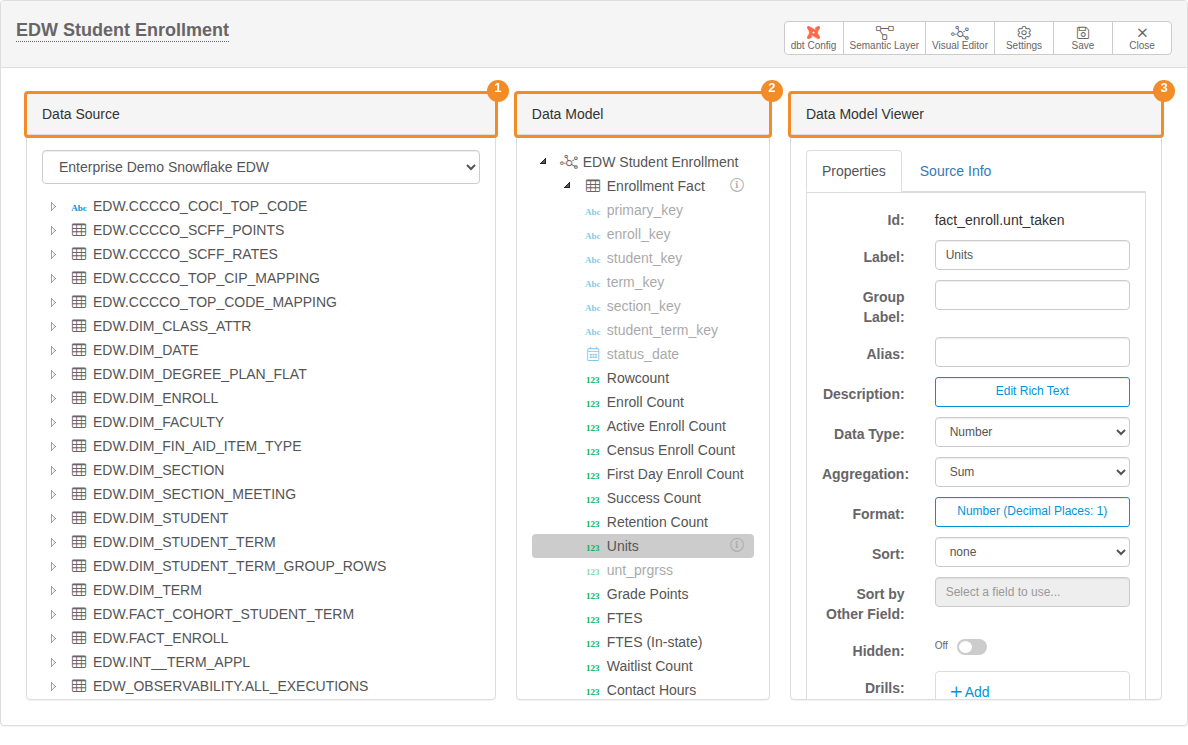Click the Group Label input field

point(1032,296)
